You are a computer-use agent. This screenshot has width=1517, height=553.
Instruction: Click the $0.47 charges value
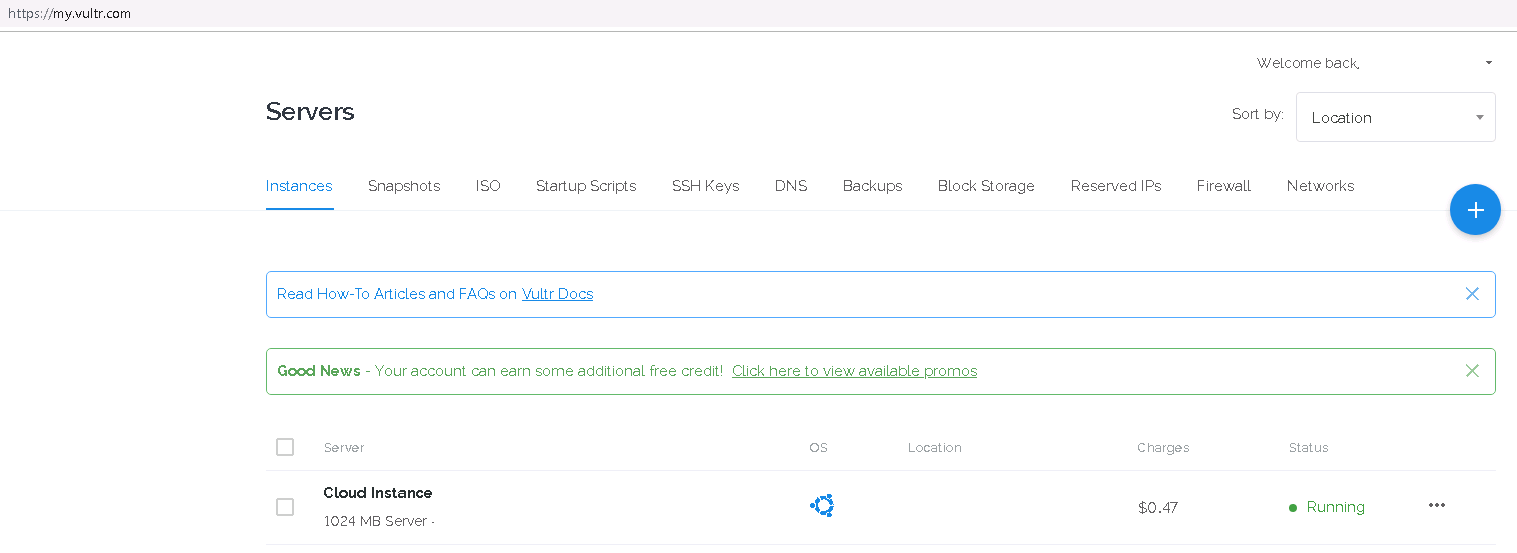pyautogui.click(x=1158, y=508)
